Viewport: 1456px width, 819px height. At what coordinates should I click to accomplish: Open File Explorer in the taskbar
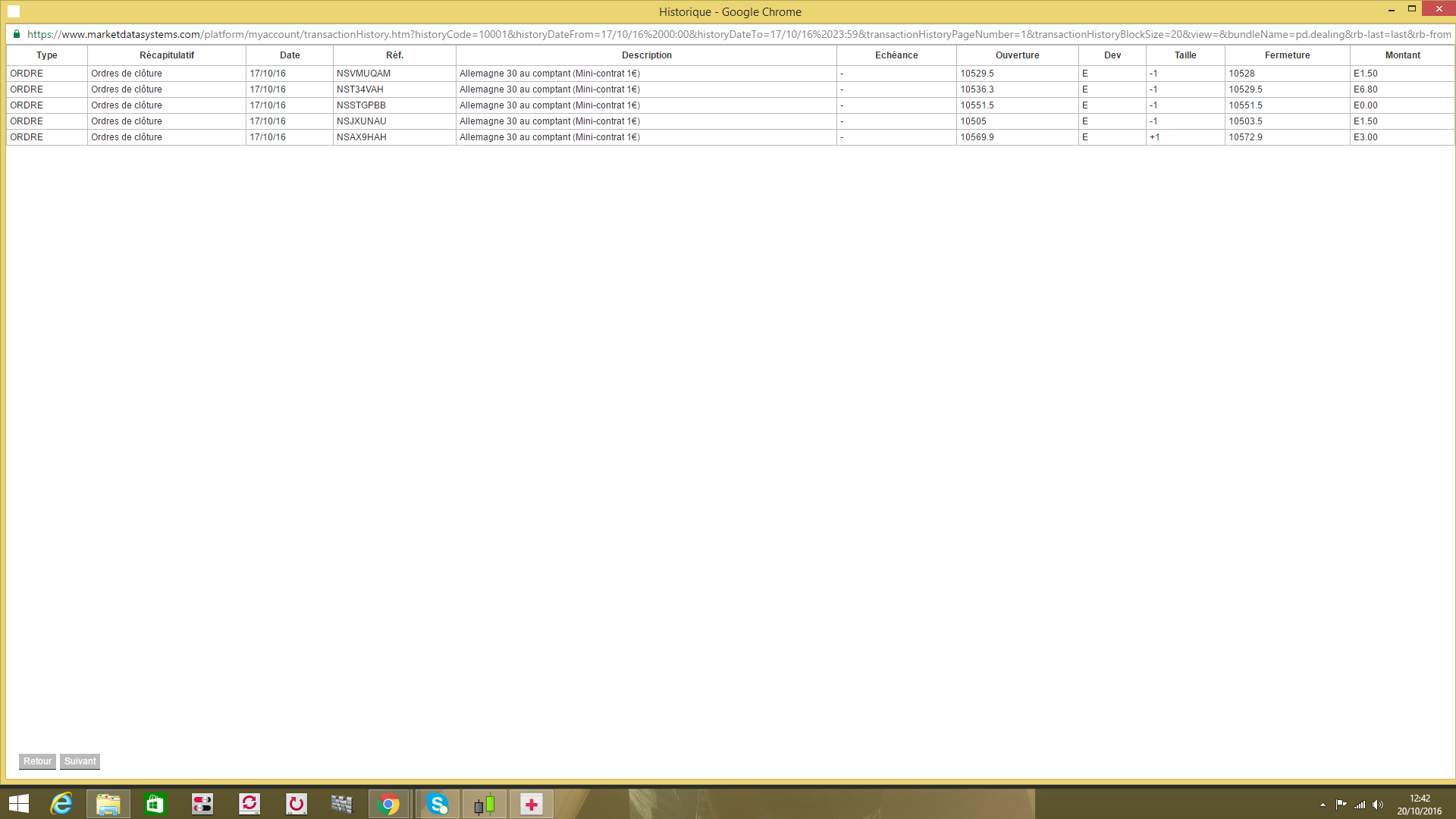tap(108, 804)
